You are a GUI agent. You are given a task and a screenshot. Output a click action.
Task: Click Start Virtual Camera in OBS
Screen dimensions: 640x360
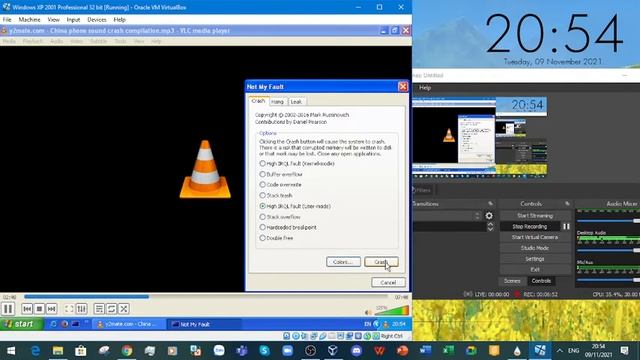click(535, 237)
